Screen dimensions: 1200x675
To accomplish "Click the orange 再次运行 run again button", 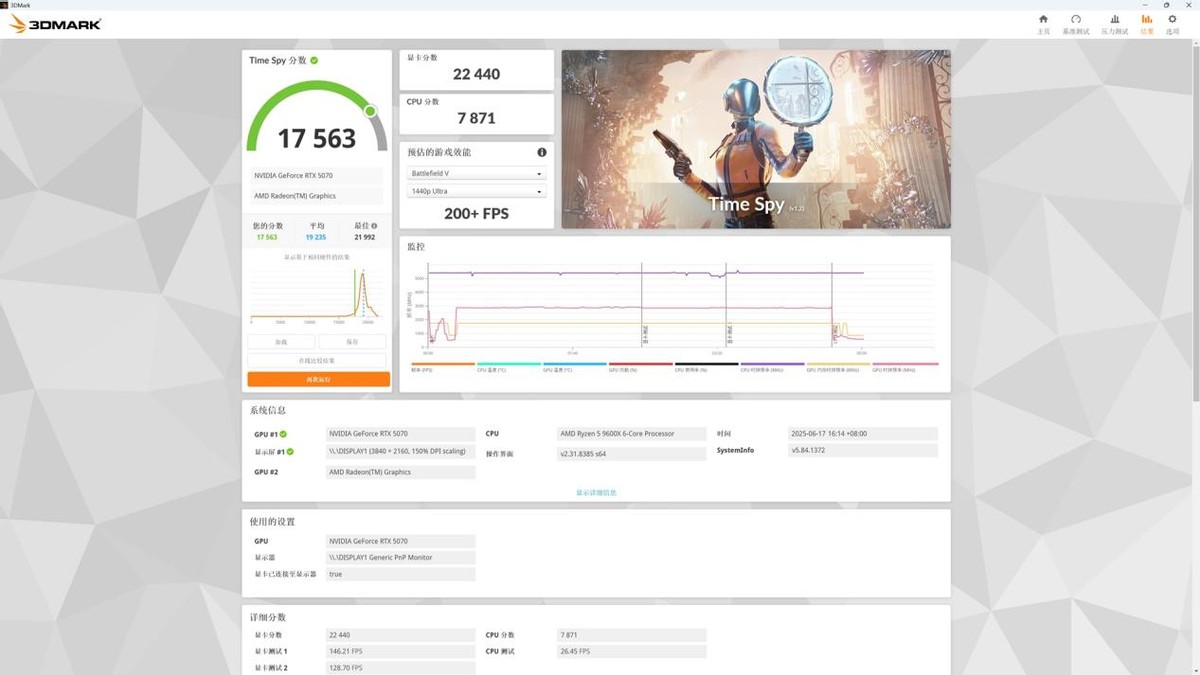I will click(x=319, y=379).
